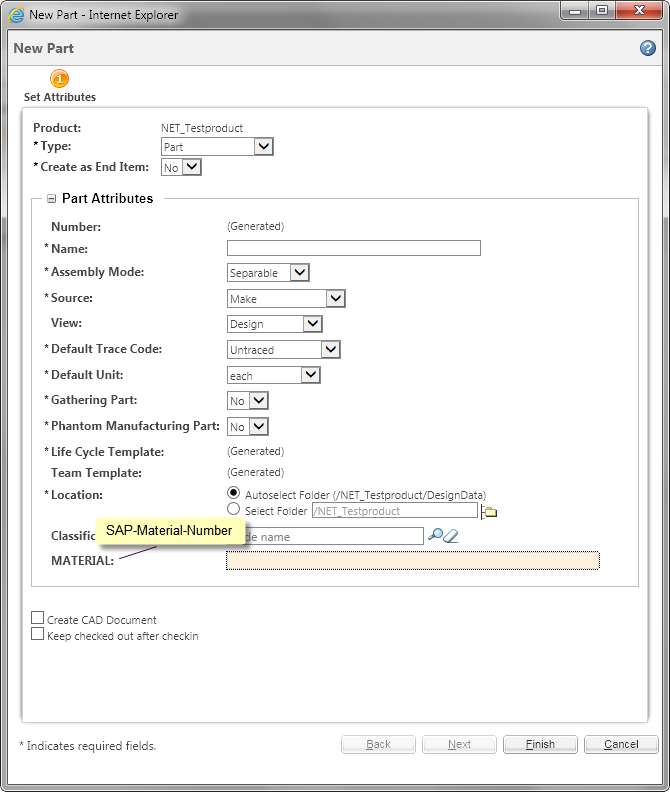Open the Assembly Mode dropdown

[x=268, y=272]
